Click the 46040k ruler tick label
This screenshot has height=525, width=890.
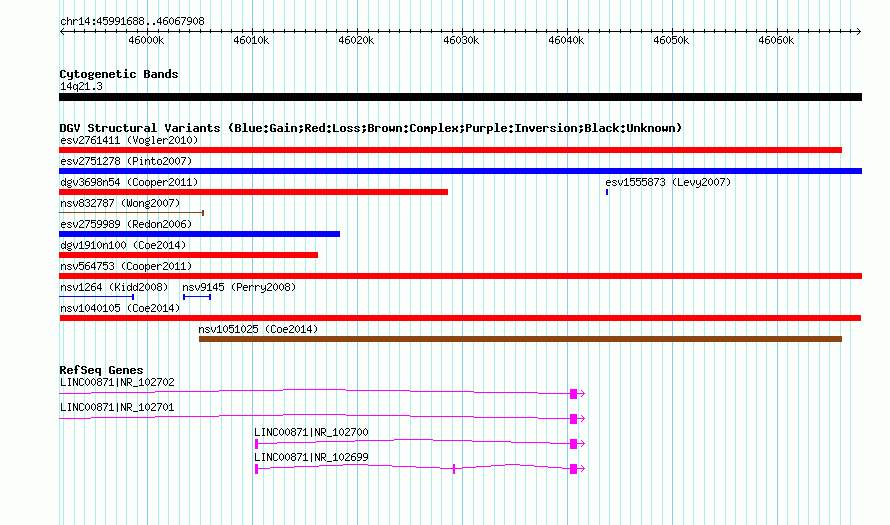[566, 40]
